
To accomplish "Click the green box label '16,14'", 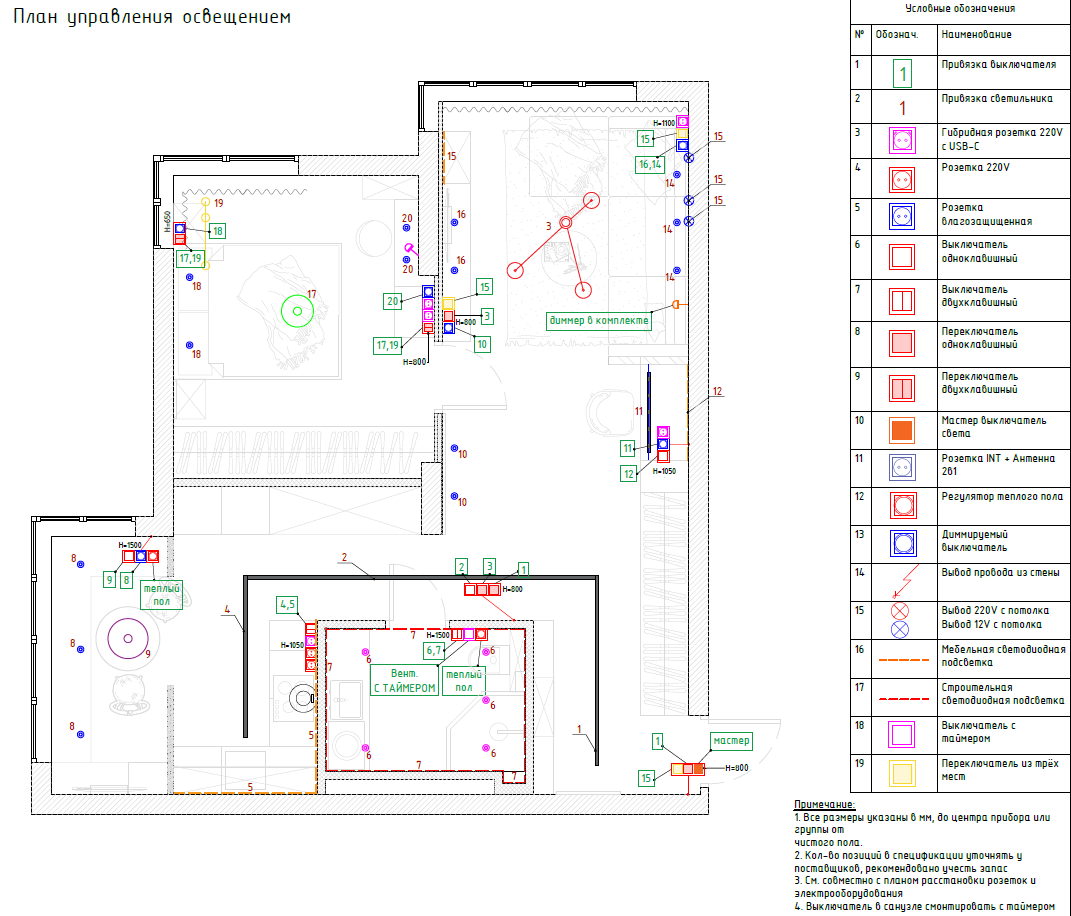I will click(650, 164).
